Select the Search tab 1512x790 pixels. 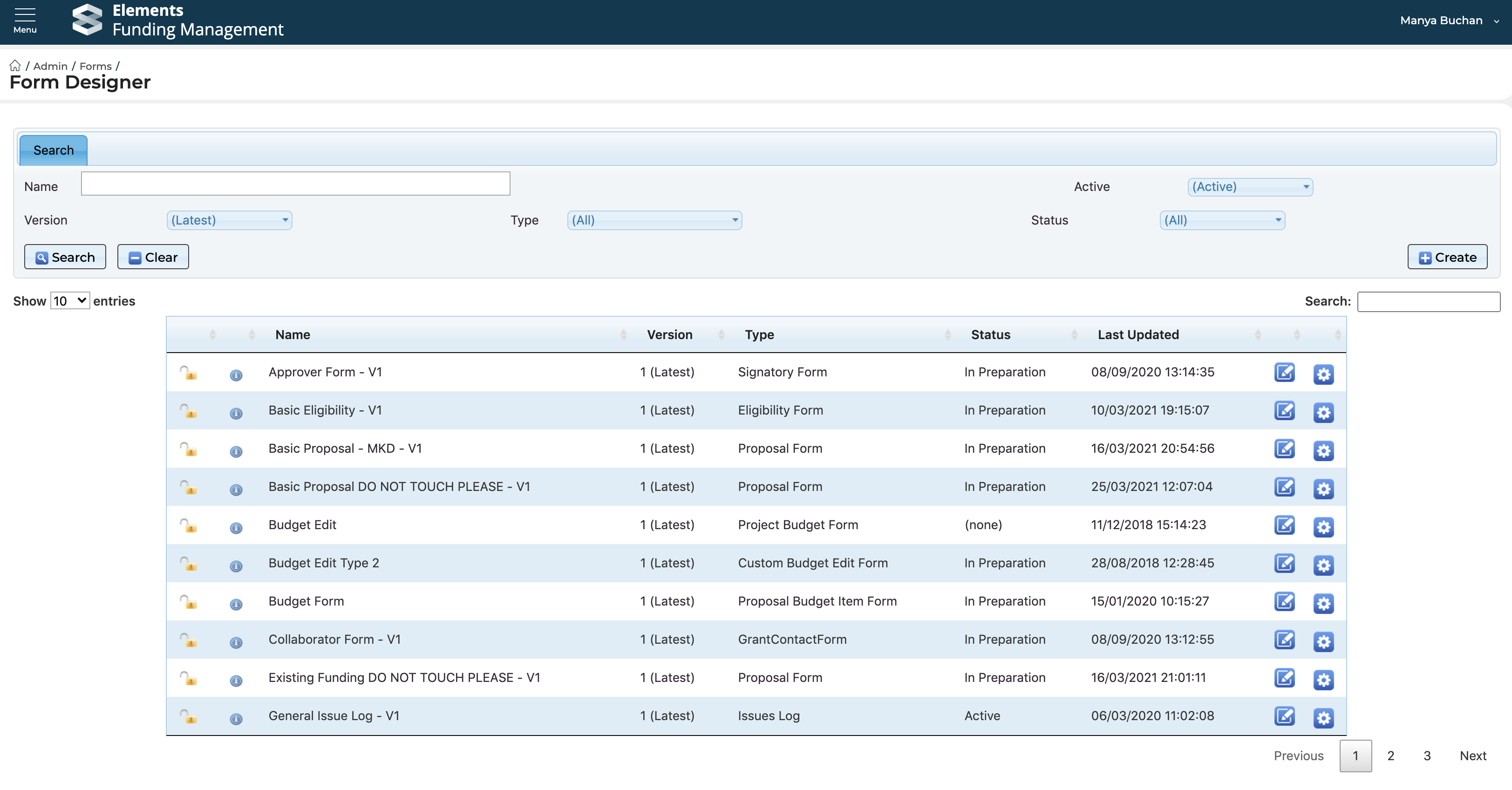[54, 150]
